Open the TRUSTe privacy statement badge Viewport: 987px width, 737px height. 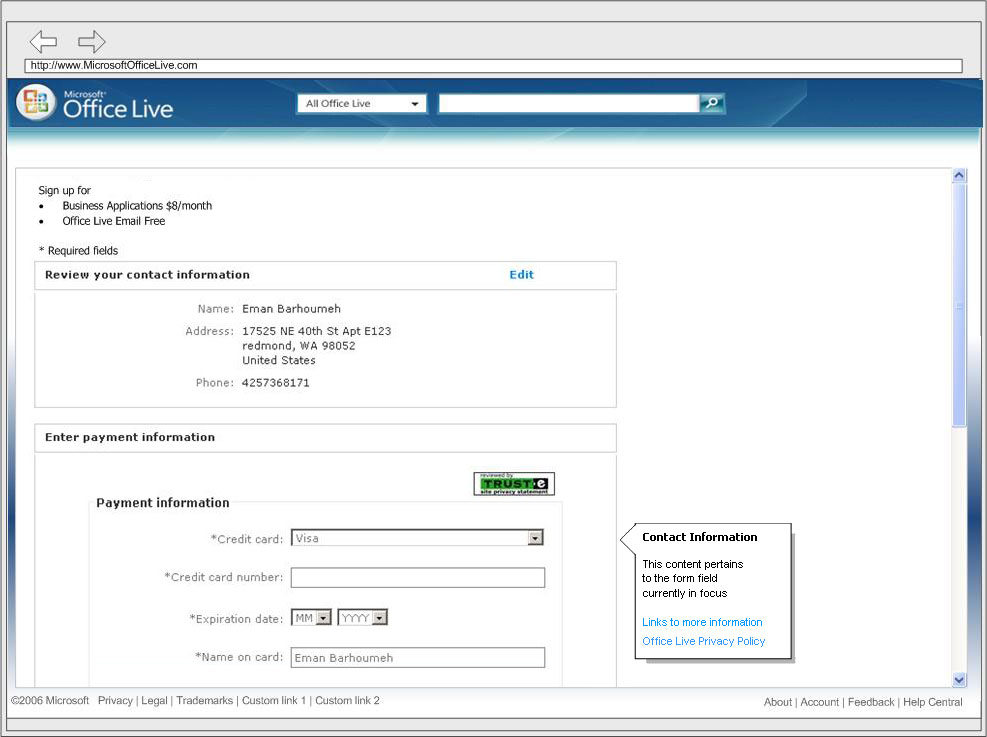[514, 484]
